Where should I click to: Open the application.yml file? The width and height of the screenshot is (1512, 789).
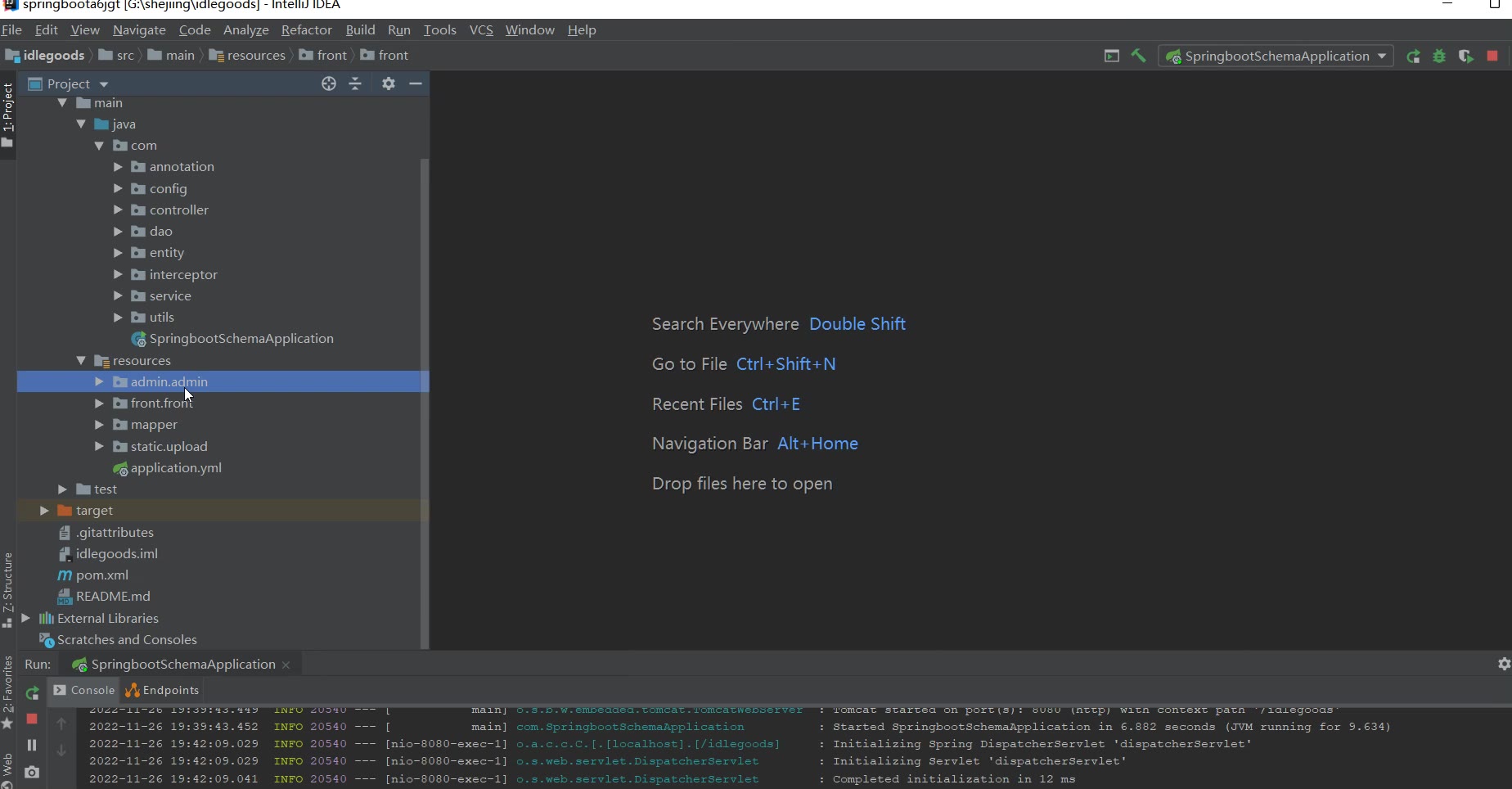[176, 468]
